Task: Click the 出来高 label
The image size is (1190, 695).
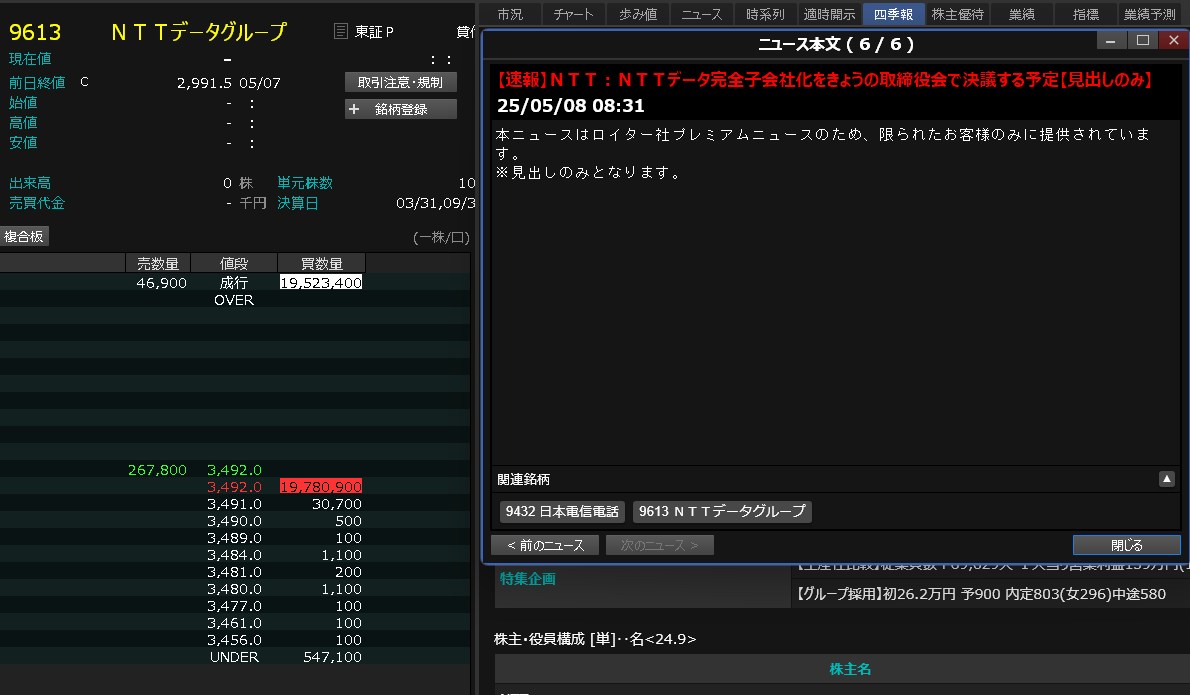Action: (30, 183)
